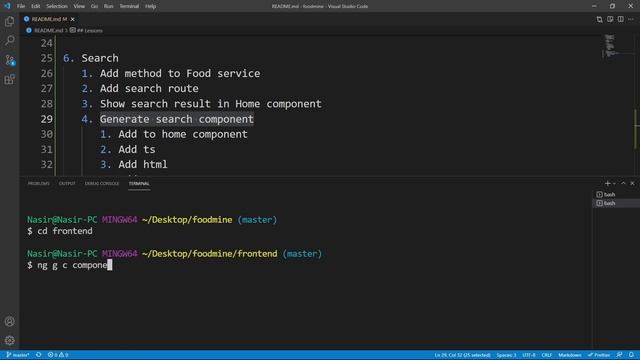Click the text 'Add search route'
The height and width of the screenshot is (360, 640).
click(x=149, y=89)
